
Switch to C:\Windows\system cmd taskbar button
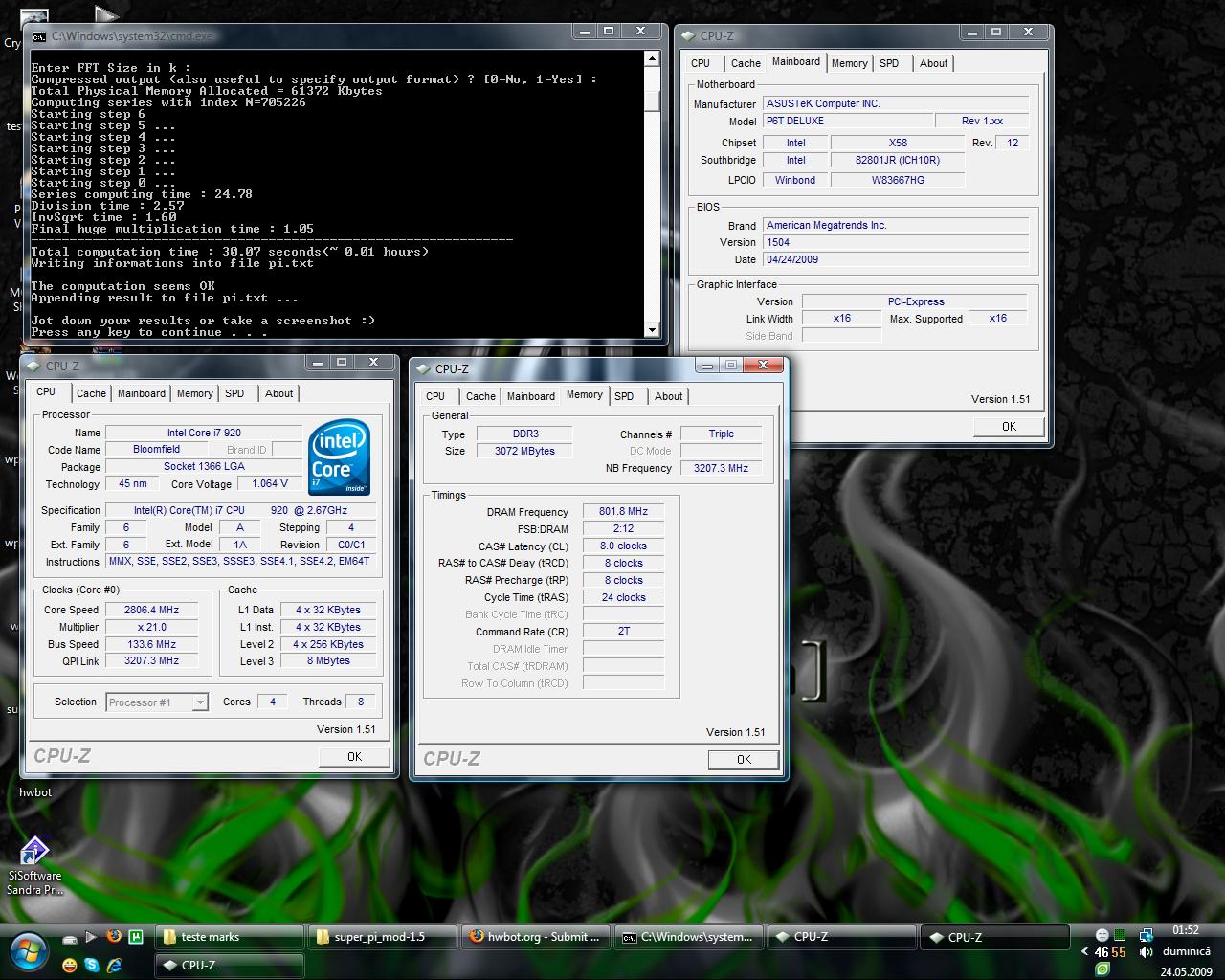(689, 937)
